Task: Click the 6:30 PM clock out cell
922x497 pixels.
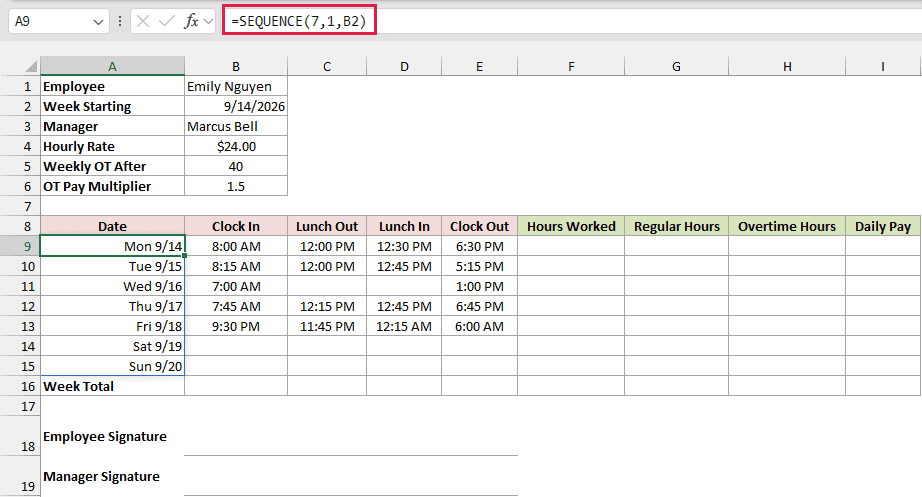Action: coord(479,246)
